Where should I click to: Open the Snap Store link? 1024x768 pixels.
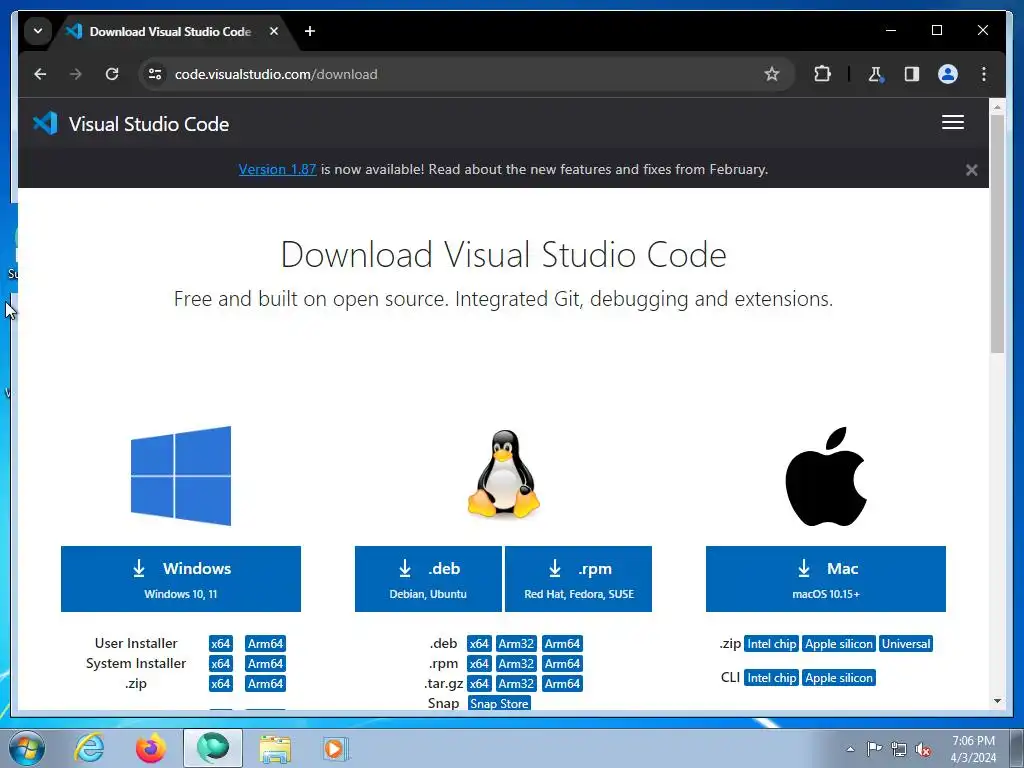(x=499, y=703)
